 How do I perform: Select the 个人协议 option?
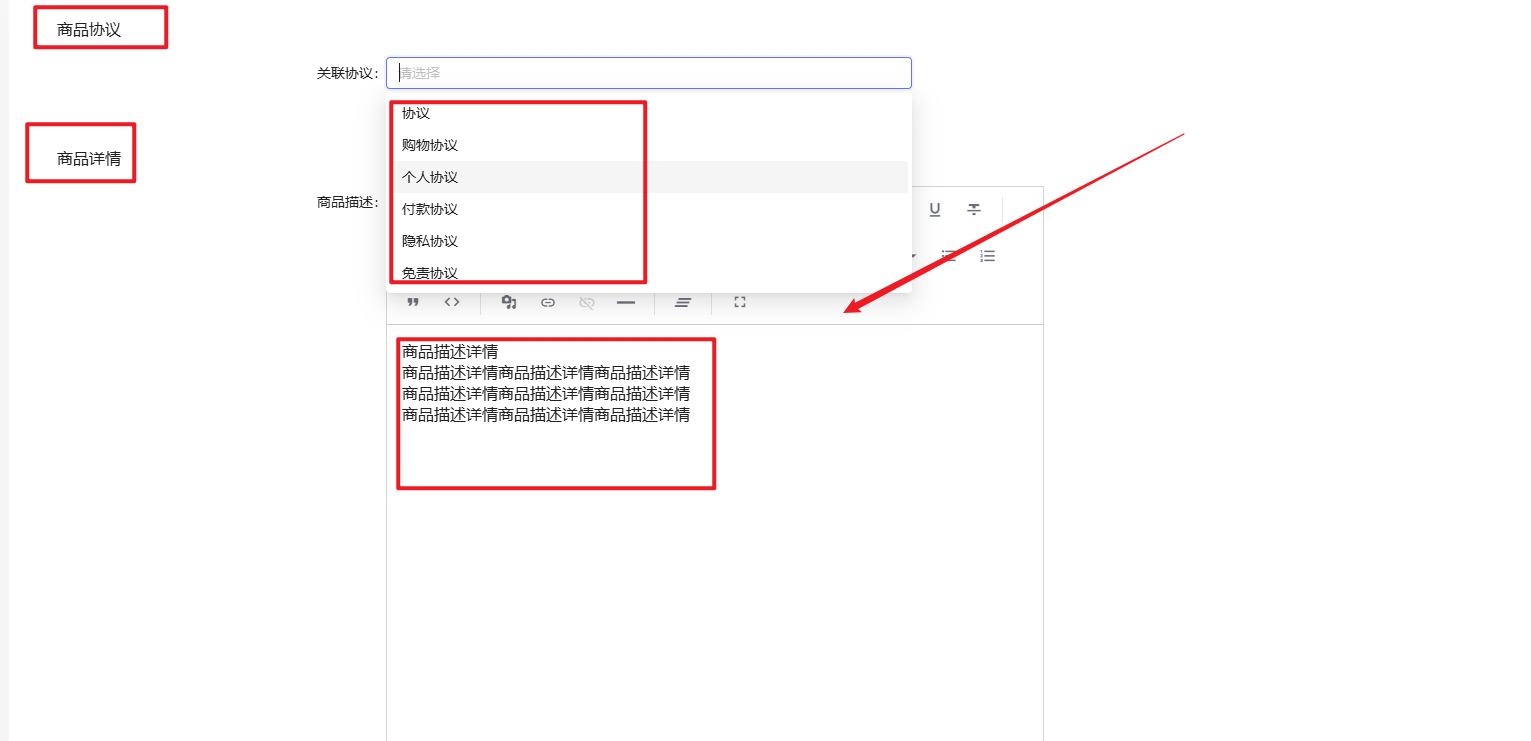click(430, 177)
